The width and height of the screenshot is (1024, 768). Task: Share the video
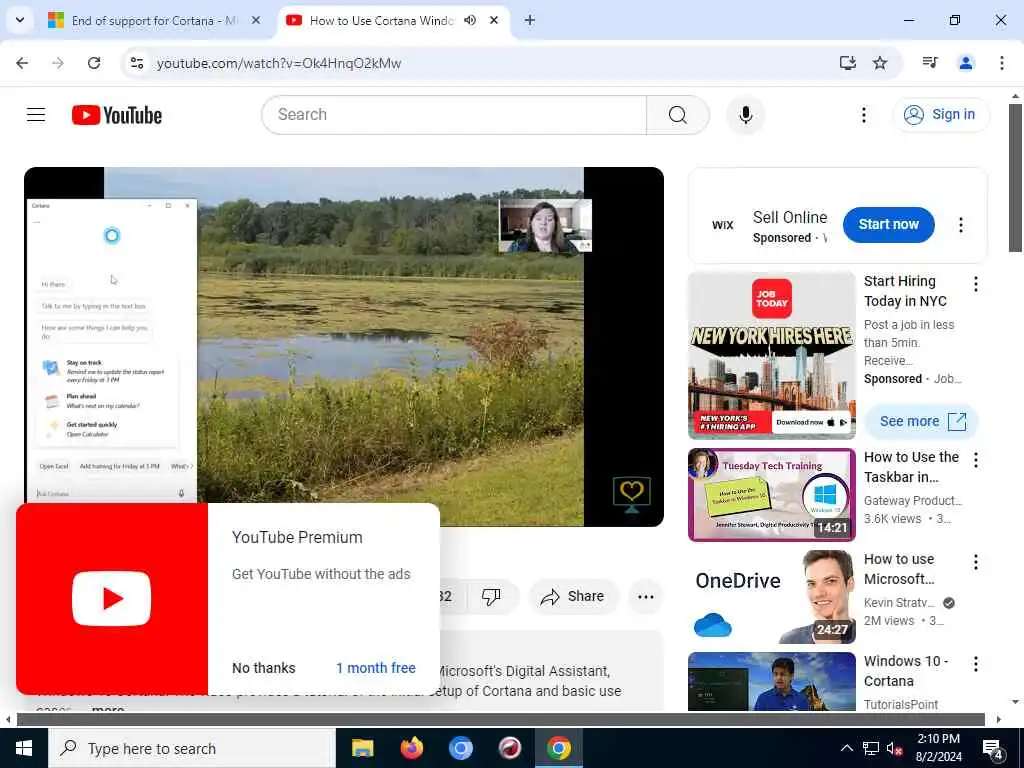572,596
